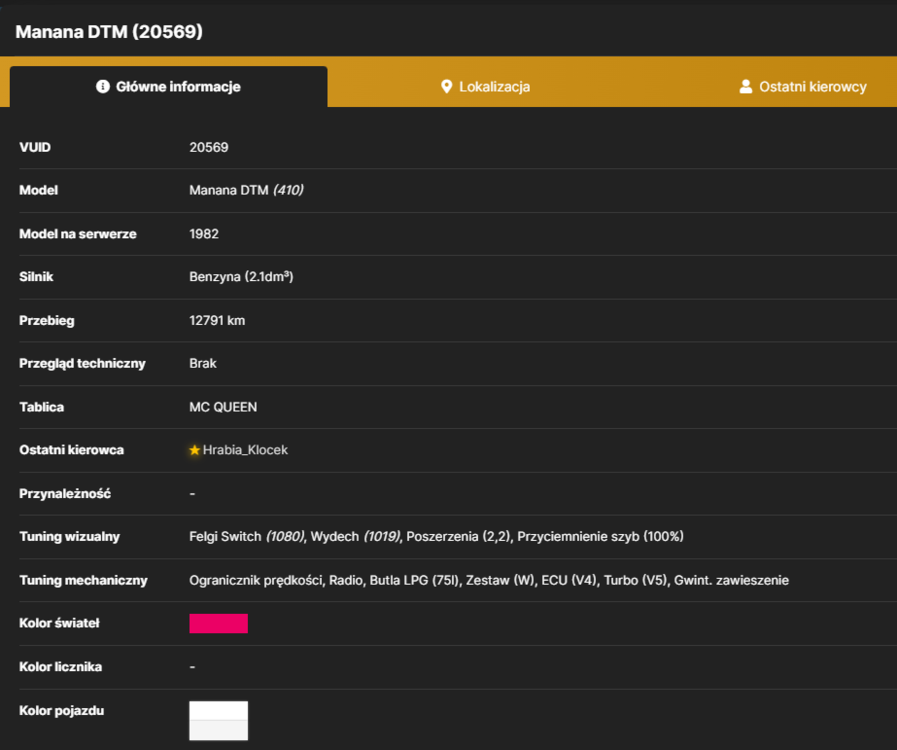Click the lower light-gray Kolor pojazdu swatch
This screenshot has height=750, width=897.
[x=219, y=730]
